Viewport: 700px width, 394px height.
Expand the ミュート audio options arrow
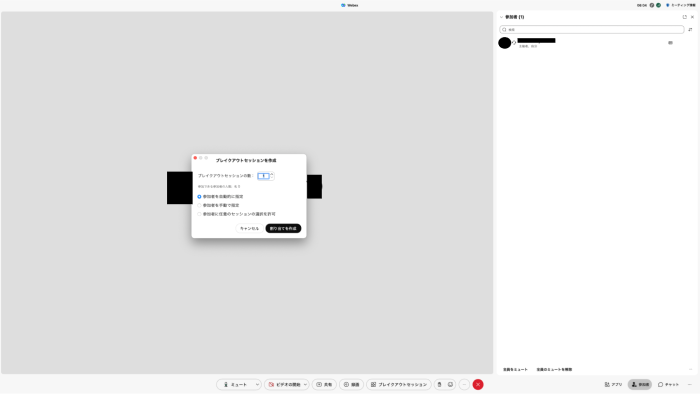[x=257, y=384]
